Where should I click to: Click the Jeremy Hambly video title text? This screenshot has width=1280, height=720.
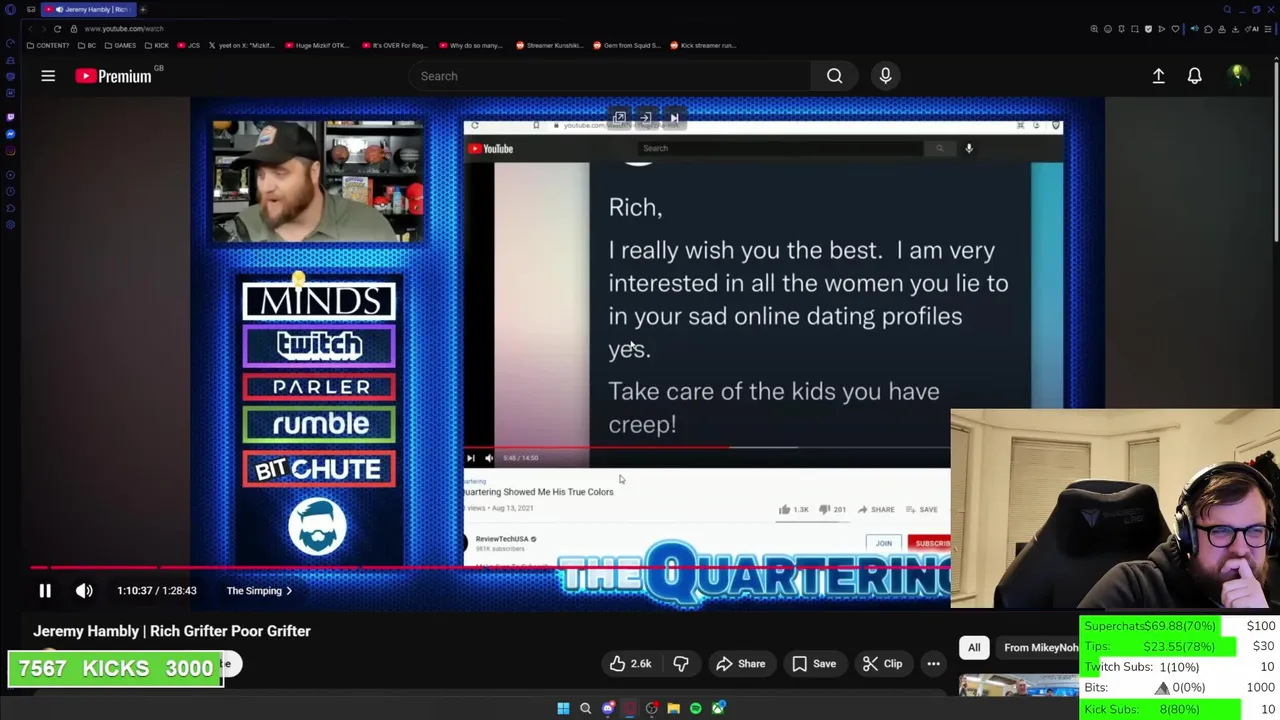(172, 631)
